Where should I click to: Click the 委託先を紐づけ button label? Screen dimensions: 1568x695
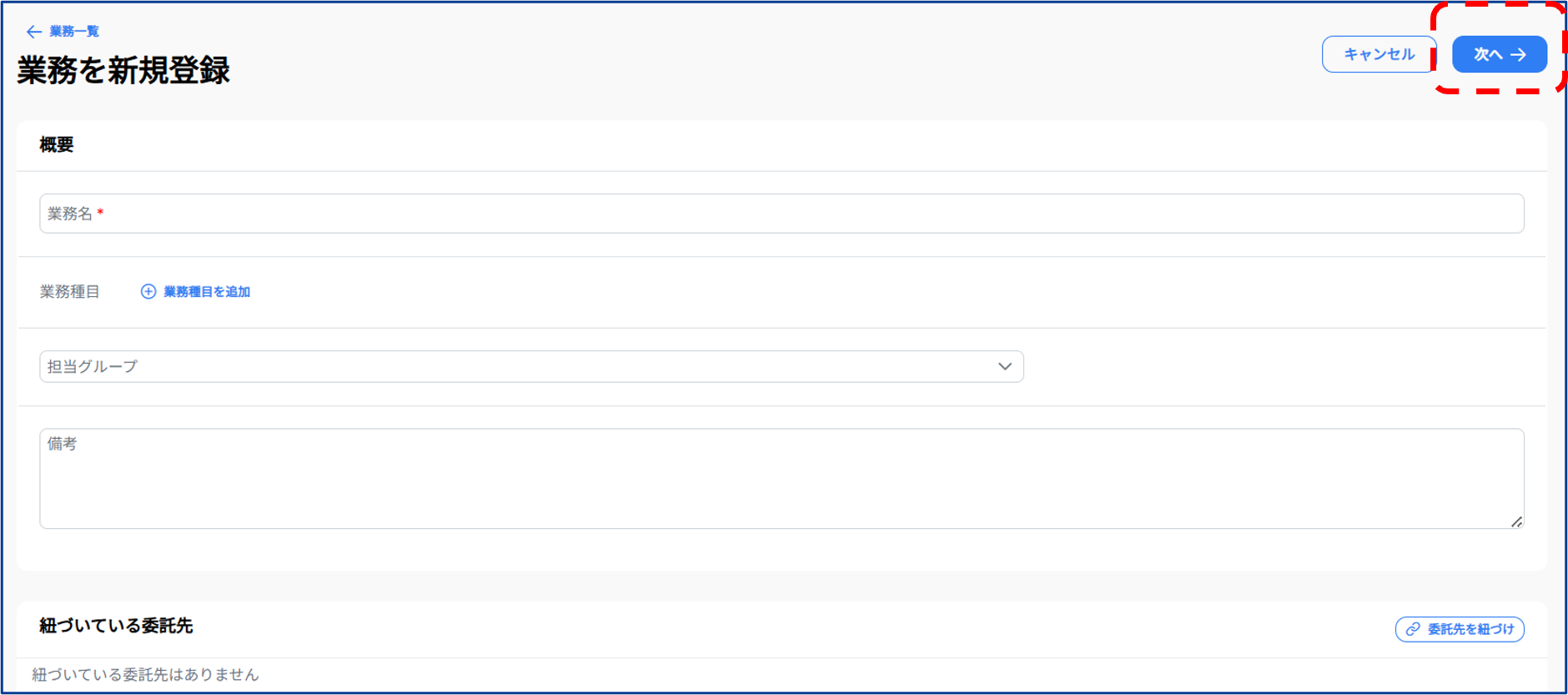[x=1470, y=629]
